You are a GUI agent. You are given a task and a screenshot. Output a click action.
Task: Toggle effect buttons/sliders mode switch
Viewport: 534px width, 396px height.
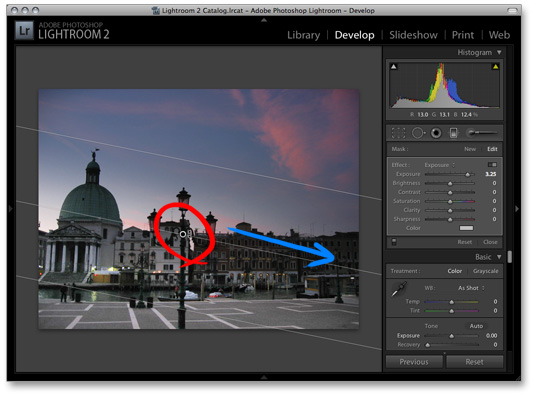click(492, 165)
